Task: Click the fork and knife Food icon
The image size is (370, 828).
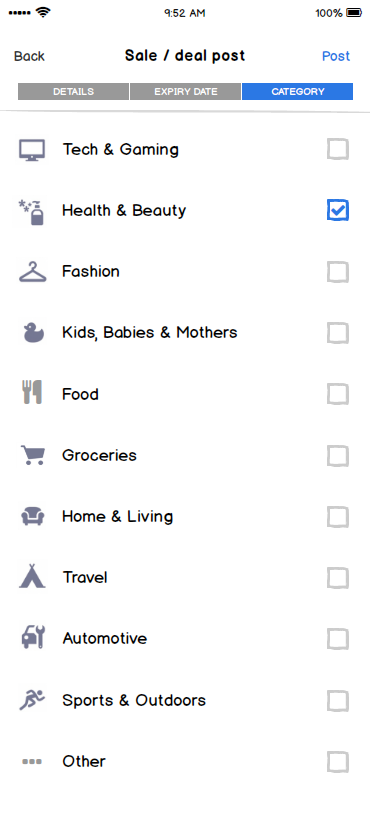Action: [32, 392]
